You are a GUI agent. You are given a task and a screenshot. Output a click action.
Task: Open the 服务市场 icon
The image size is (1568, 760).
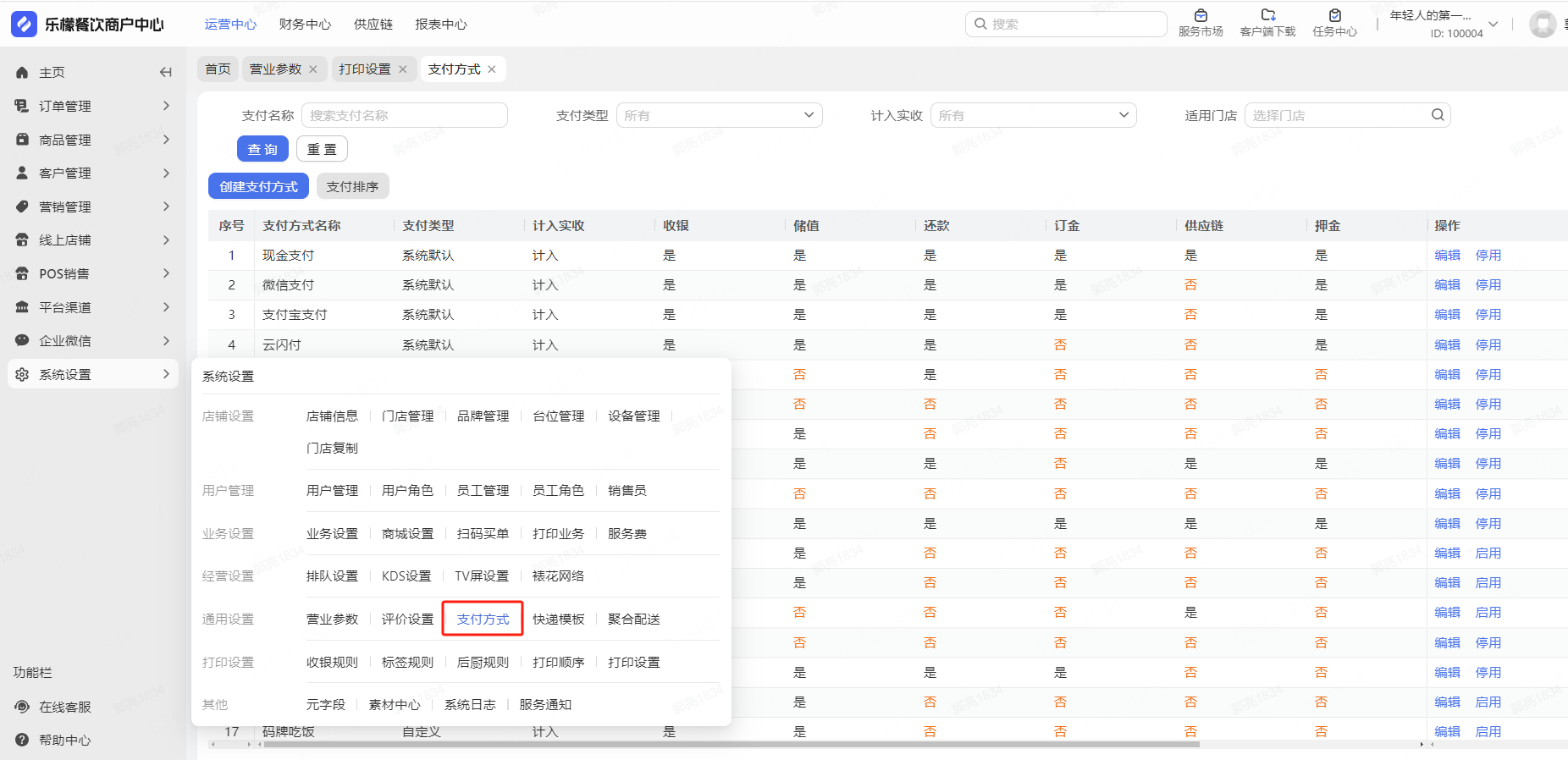coord(1201,15)
